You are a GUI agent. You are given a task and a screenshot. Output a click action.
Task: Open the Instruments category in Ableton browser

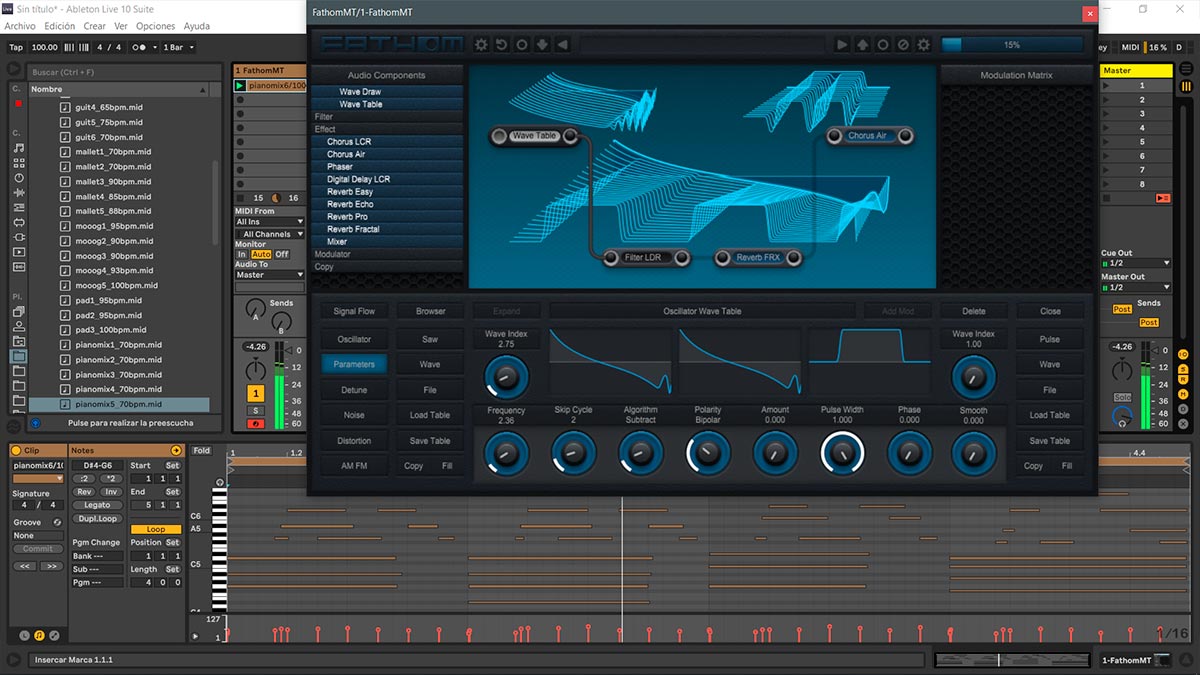pyautogui.click(x=19, y=178)
